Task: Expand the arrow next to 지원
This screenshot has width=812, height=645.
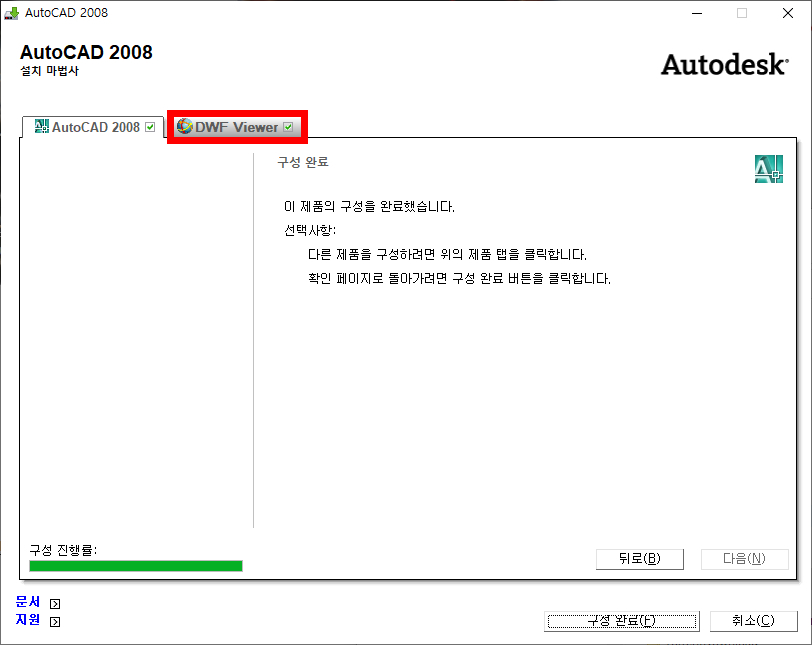Action: coord(55,622)
